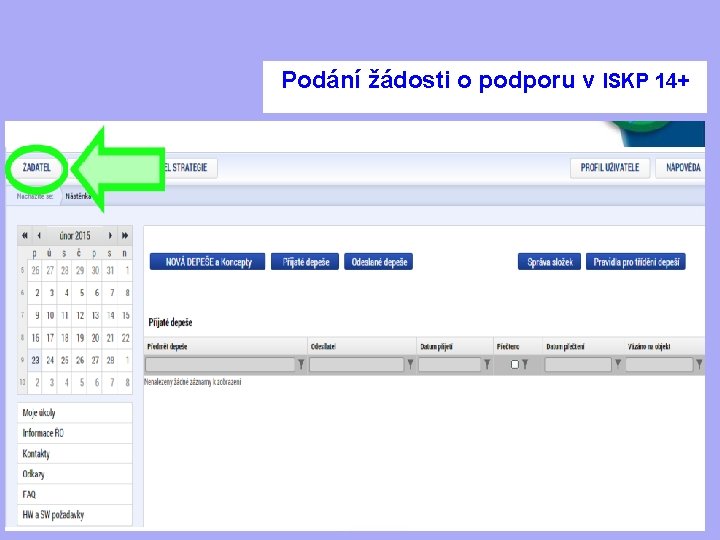720x540 pixels.
Task: Open HW a SW požadavky
Action: [x=75, y=515]
